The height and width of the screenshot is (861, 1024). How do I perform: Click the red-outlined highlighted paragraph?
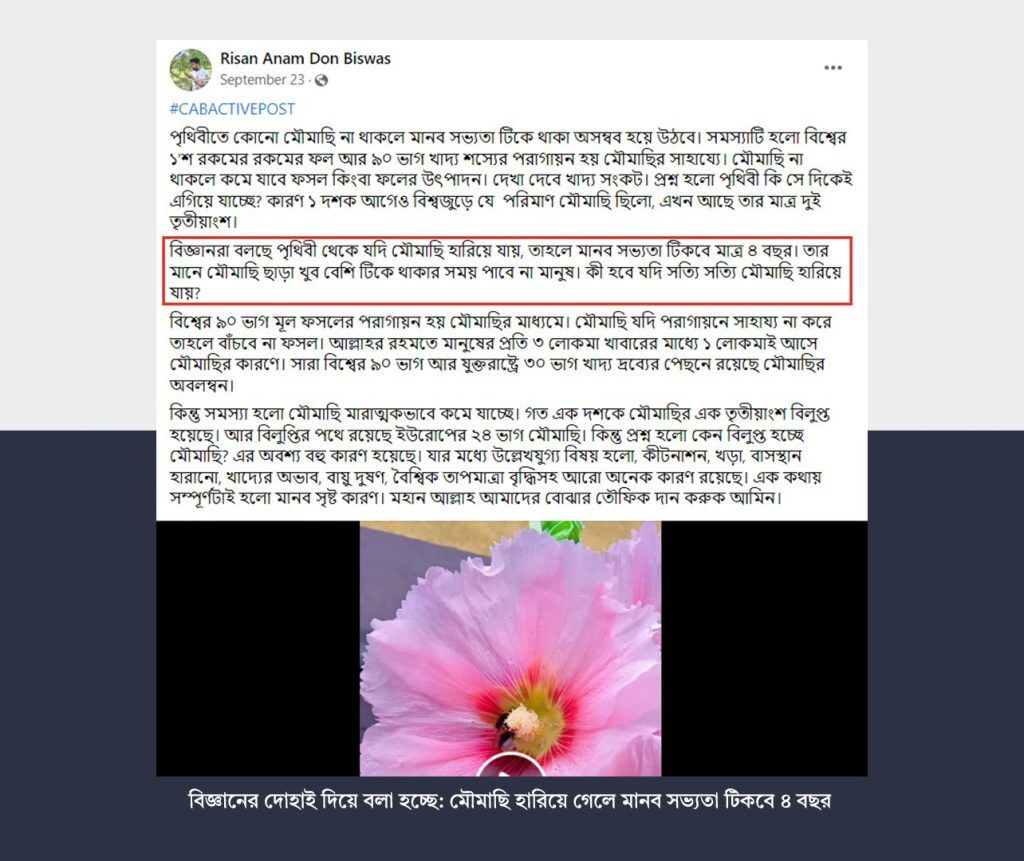click(x=507, y=271)
